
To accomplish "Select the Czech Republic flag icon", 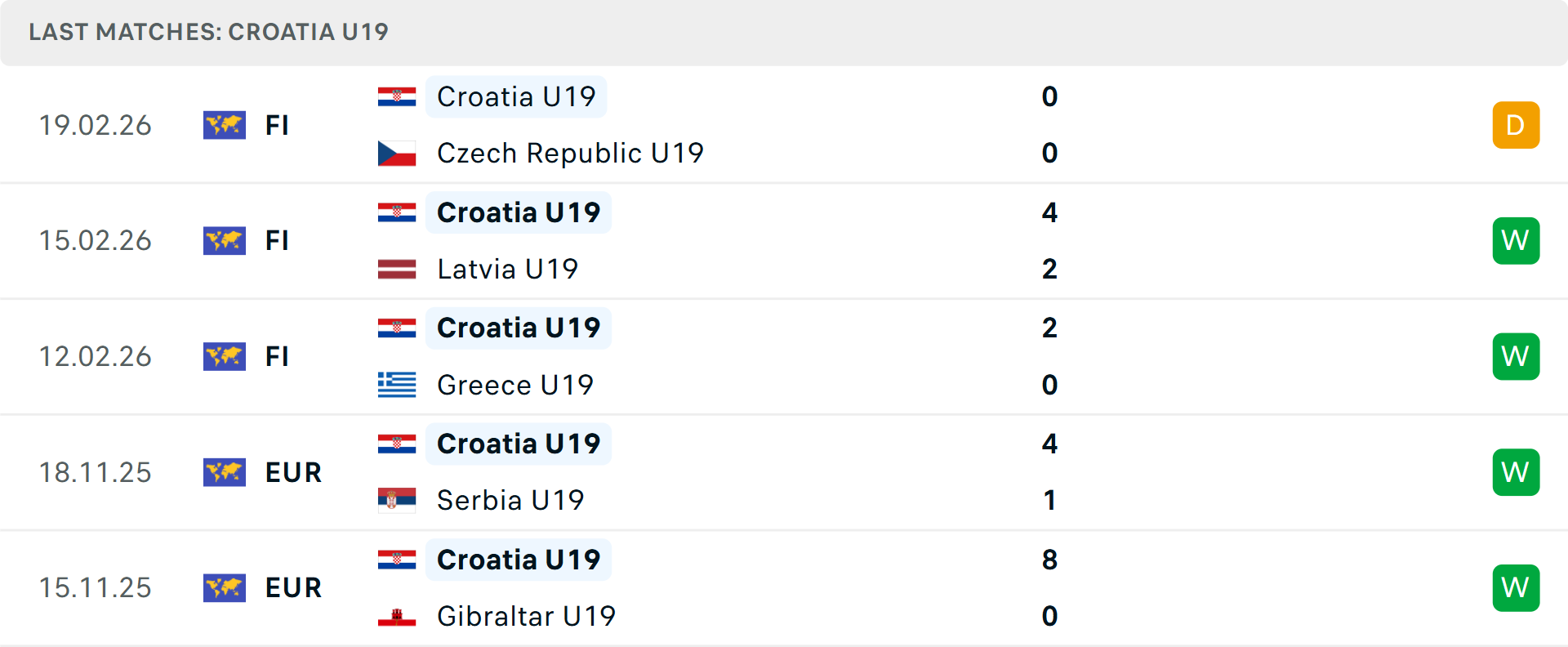I will (x=397, y=153).
